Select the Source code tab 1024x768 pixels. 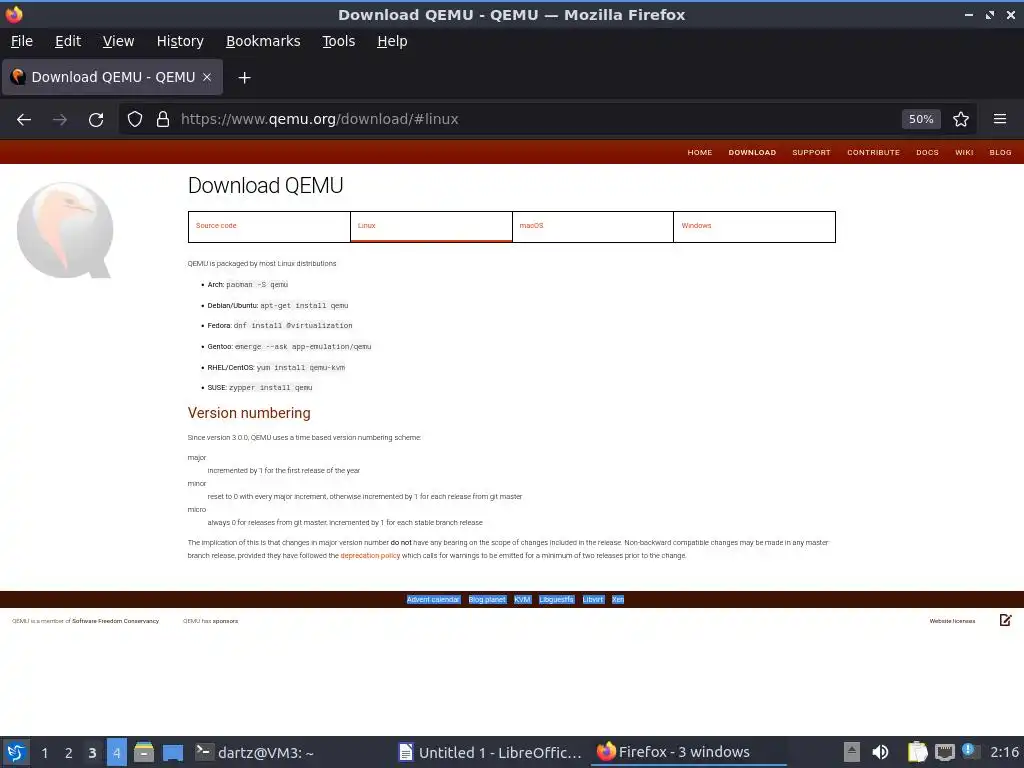(269, 227)
